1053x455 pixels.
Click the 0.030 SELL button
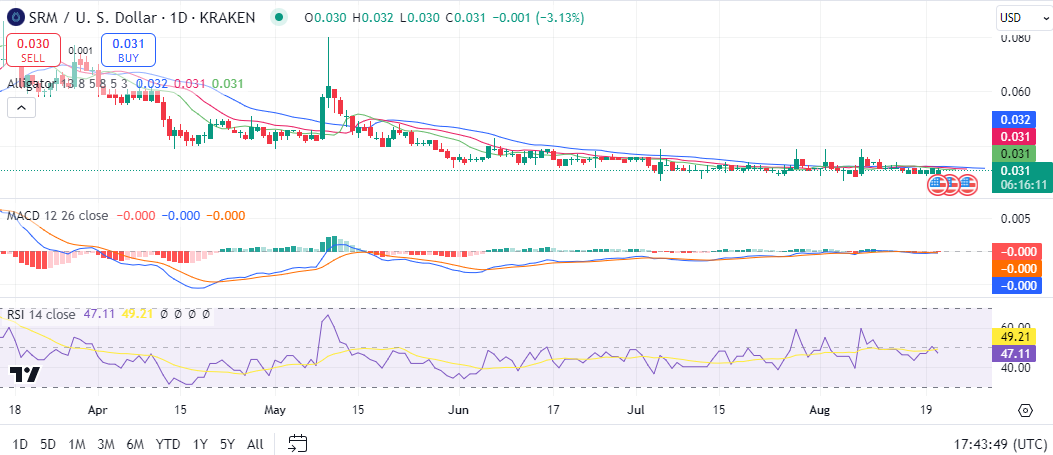coord(32,50)
